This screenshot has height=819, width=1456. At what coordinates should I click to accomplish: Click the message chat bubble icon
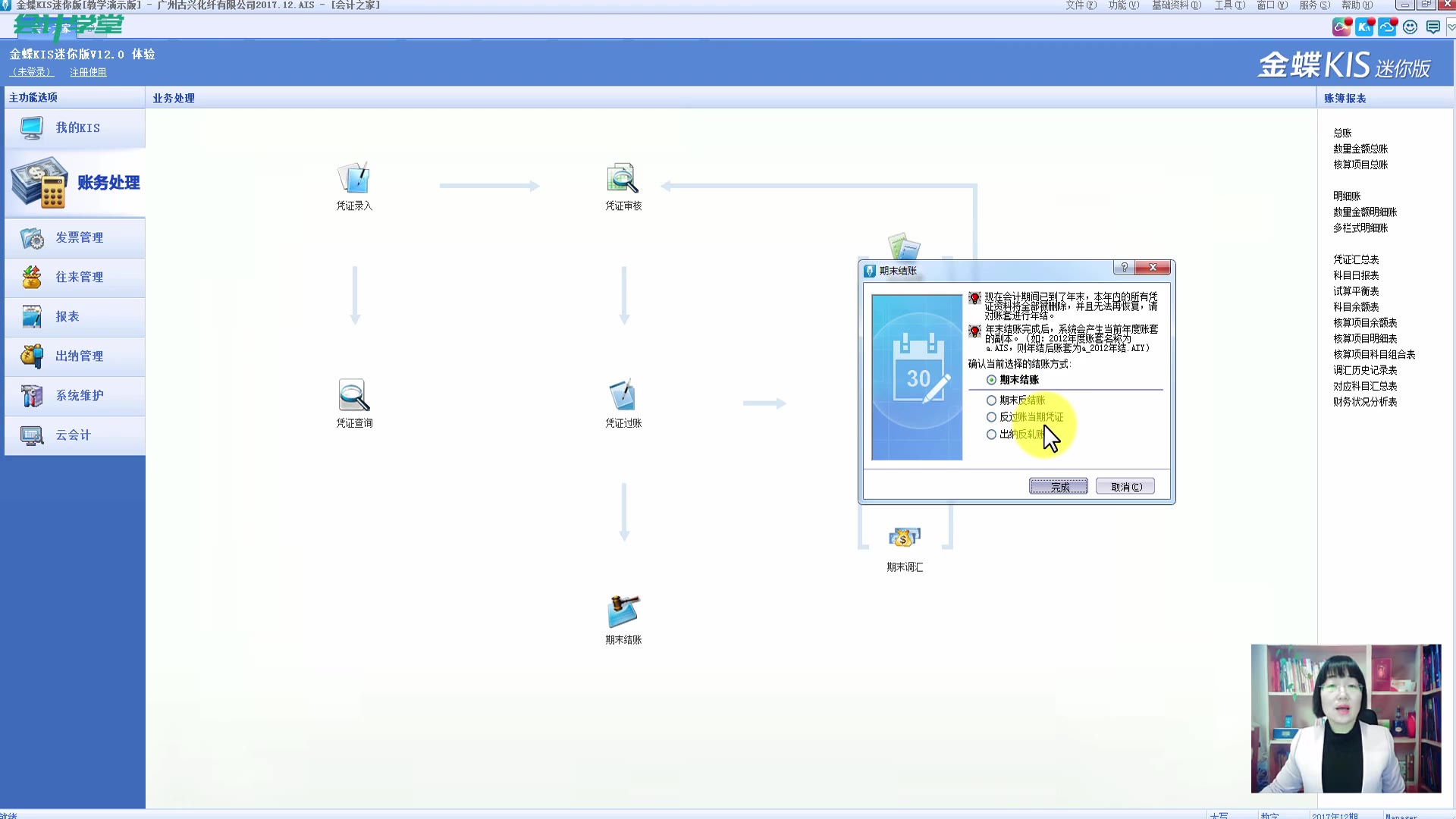(1432, 27)
